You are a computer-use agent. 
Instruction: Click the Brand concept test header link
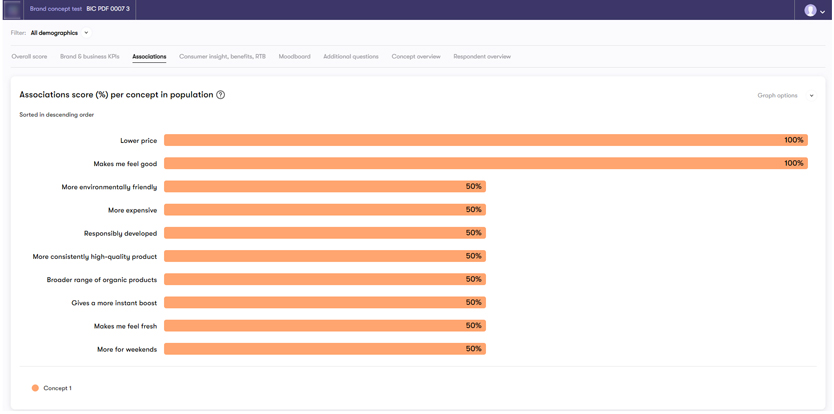[56, 9]
